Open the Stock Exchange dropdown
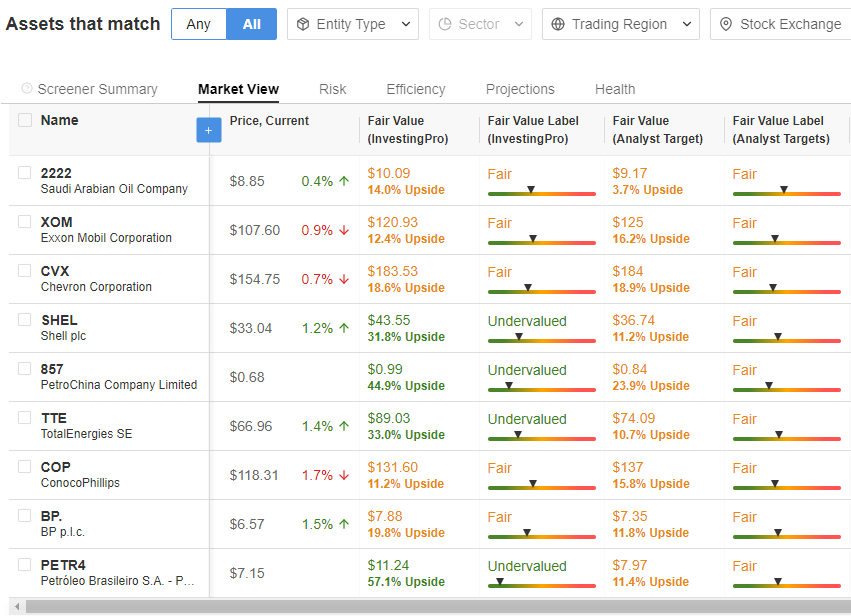Screen dimensions: 851x616 (780, 24)
